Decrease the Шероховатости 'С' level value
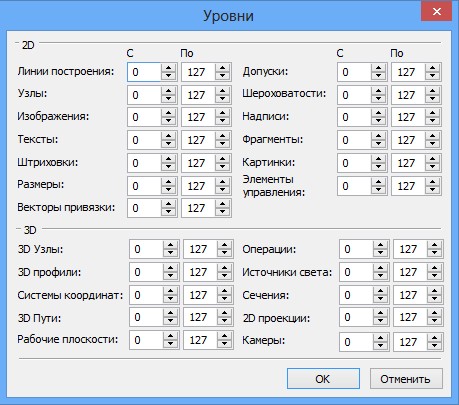This screenshot has width=459, height=405. [x=378, y=99]
